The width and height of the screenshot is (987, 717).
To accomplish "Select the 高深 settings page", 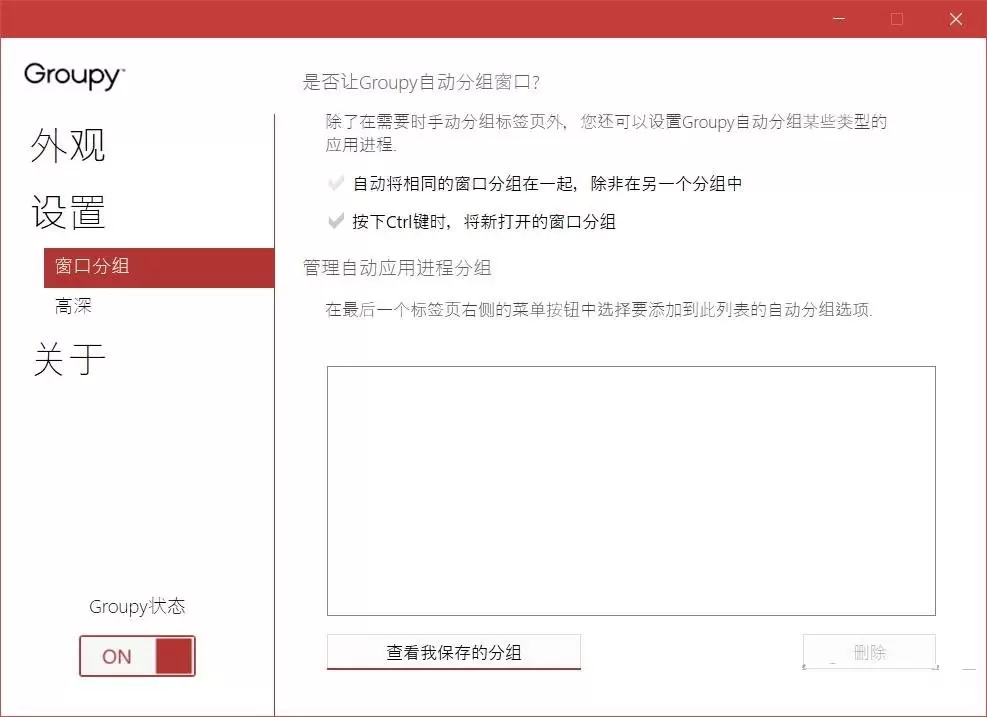I will click(x=73, y=307).
